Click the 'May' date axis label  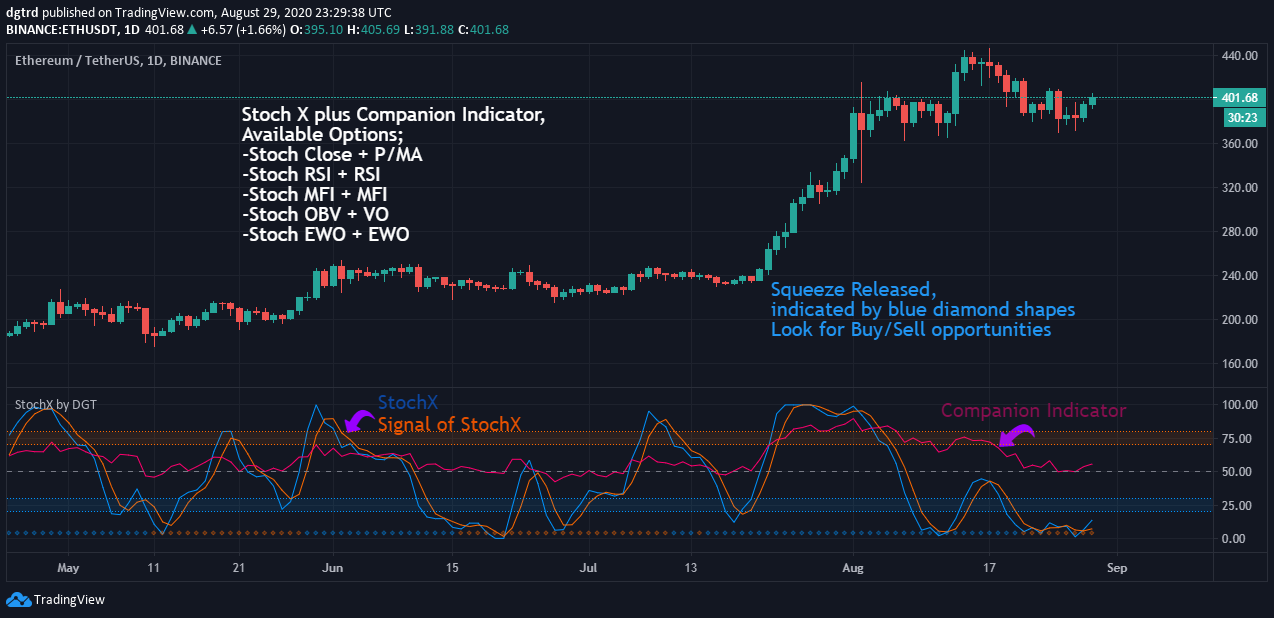68,567
